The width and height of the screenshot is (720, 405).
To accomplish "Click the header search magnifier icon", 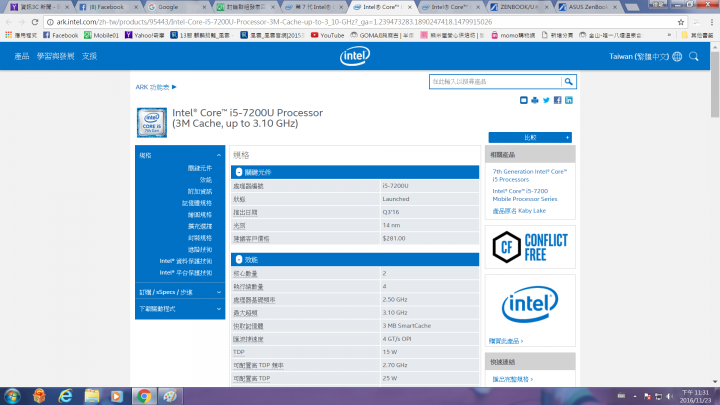I will [x=694, y=56].
